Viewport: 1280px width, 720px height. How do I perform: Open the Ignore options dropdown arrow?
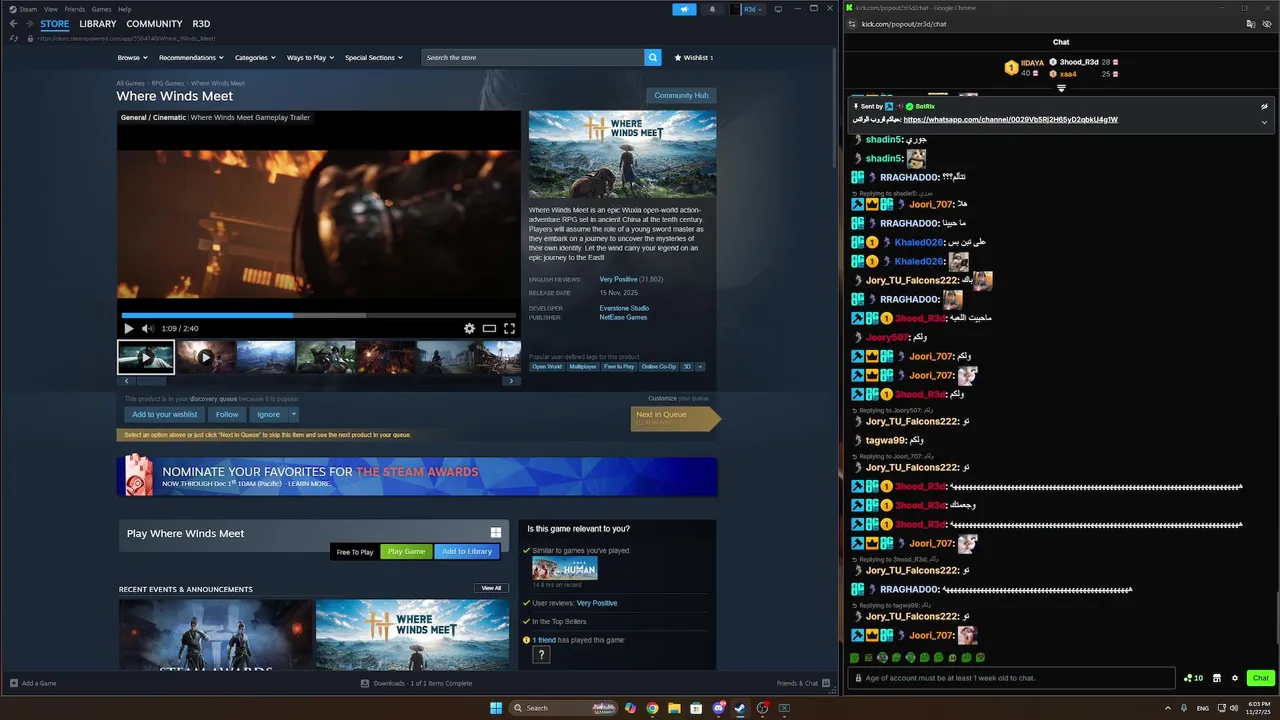click(293, 414)
